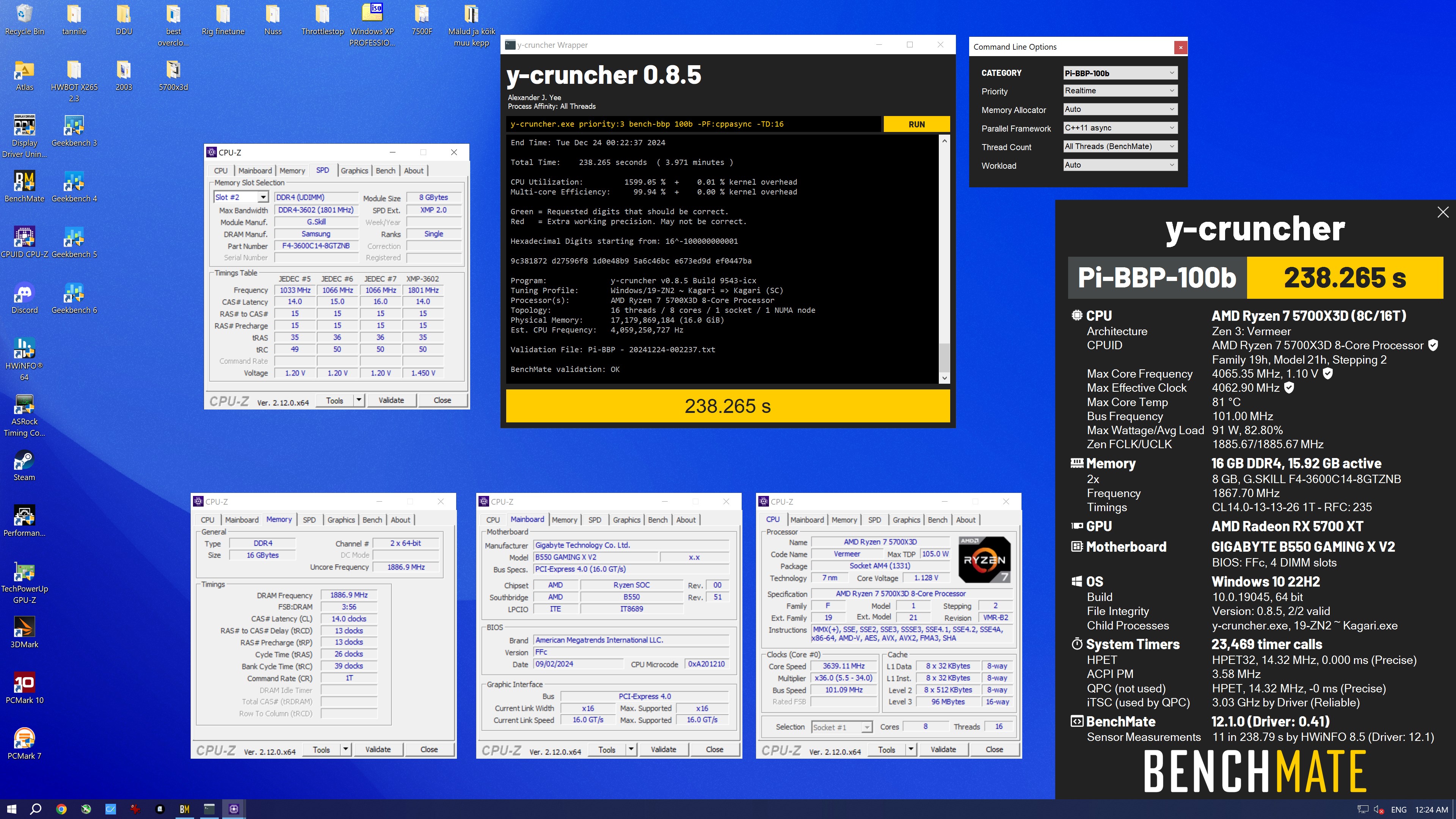Open the Memory Allocator dropdown
The width and height of the screenshot is (1456, 819).
tap(1120, 109)
